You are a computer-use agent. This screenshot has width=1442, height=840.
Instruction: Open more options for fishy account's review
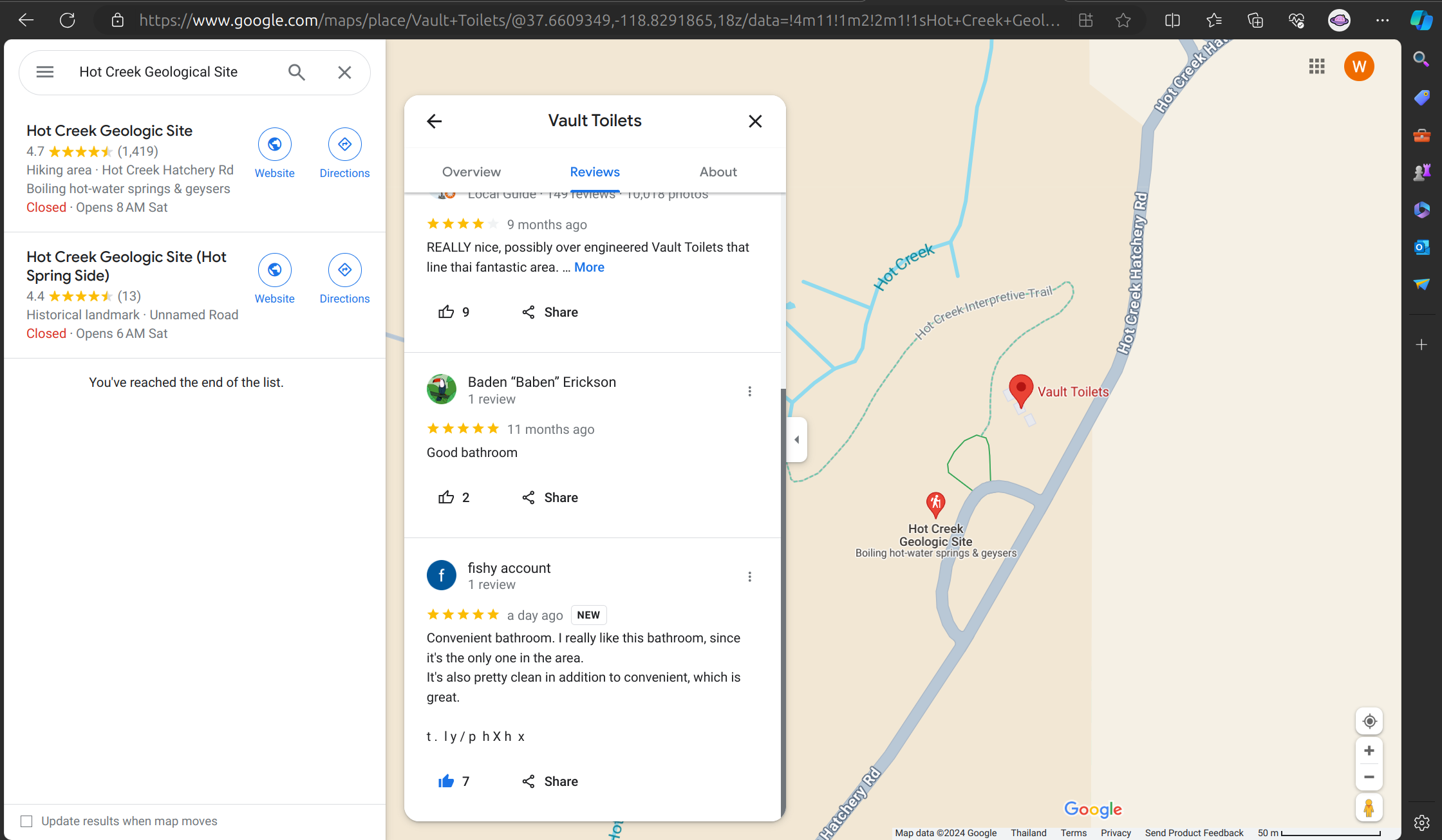tap(749, 577)
